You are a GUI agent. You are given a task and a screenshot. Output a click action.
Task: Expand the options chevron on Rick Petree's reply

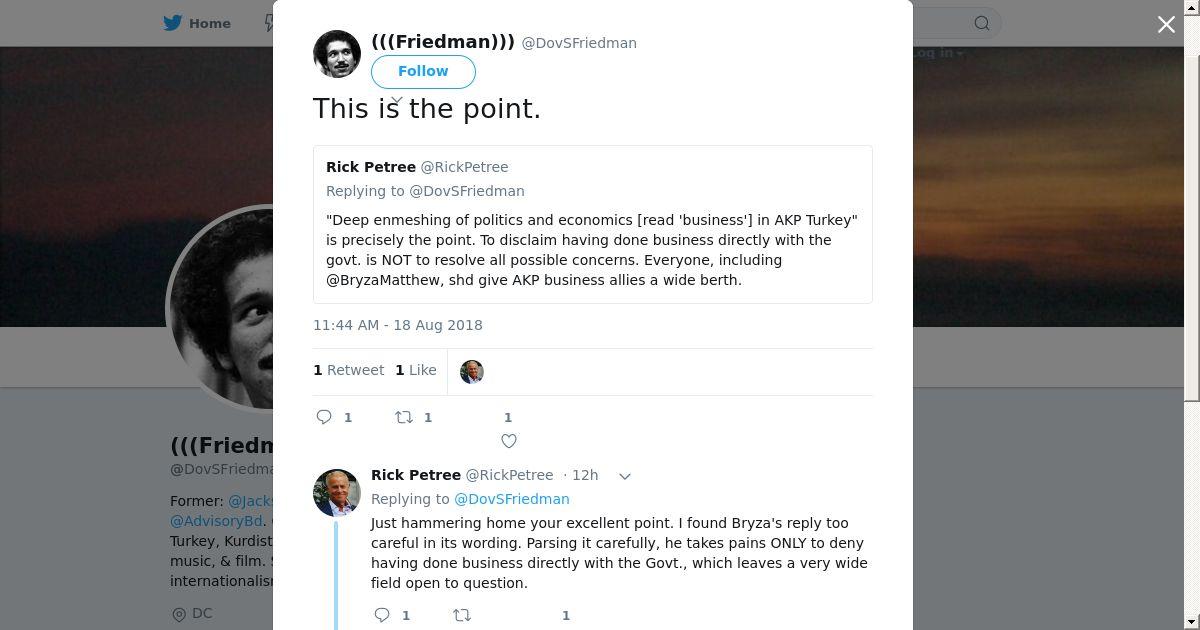coord(625,476)
